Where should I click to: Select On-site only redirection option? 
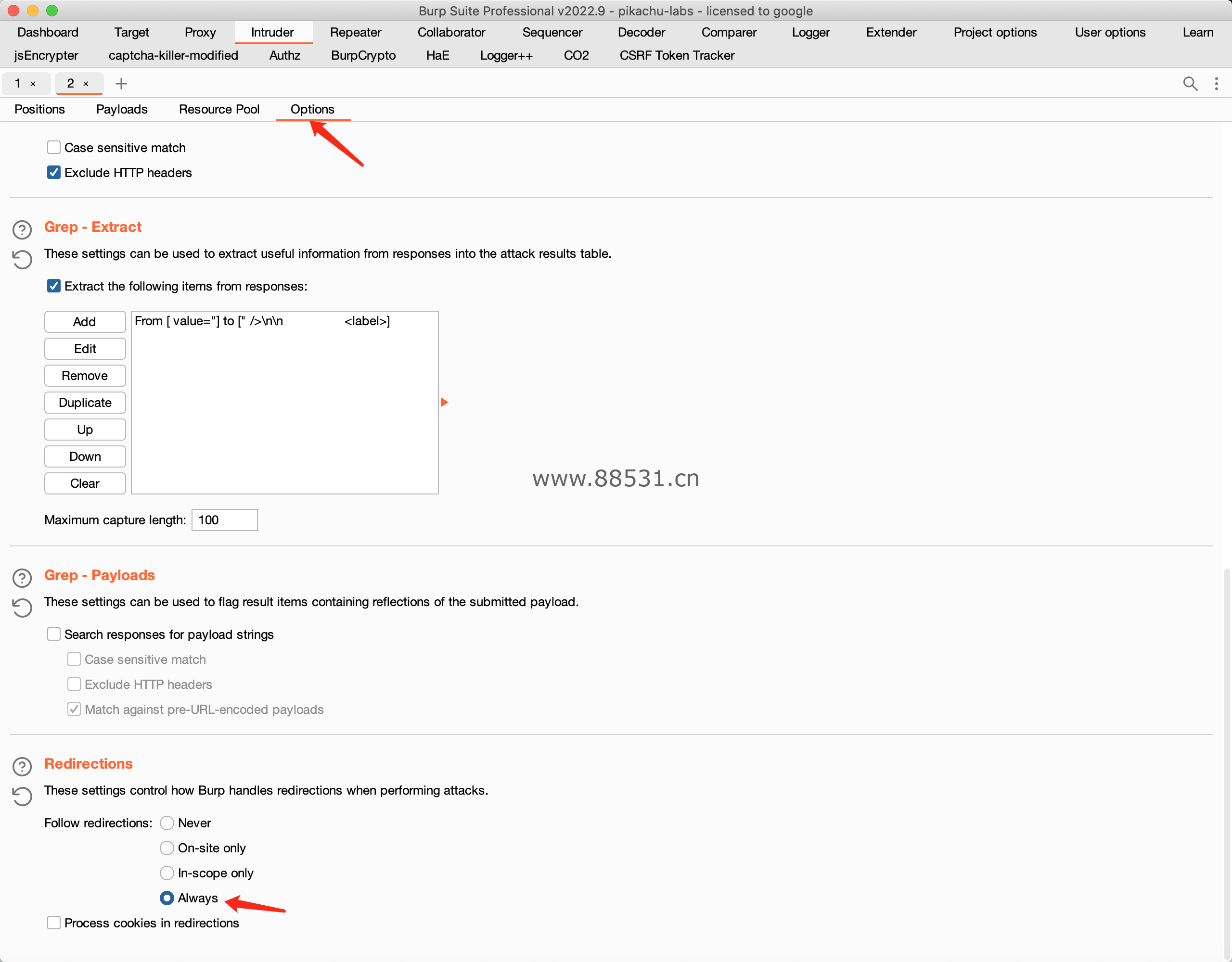point(167,848)
